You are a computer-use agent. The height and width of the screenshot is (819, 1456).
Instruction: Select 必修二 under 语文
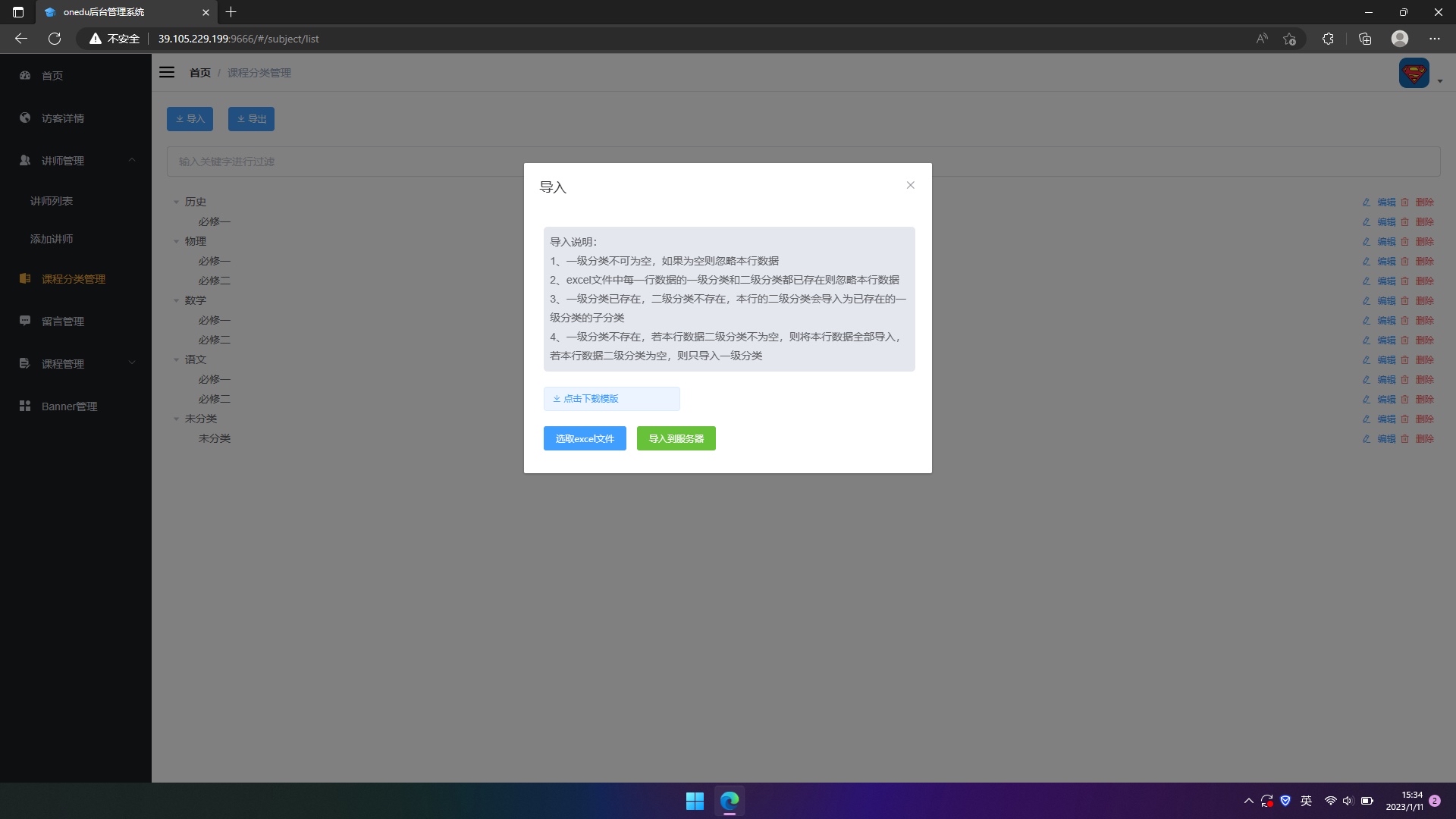[215, 399]
